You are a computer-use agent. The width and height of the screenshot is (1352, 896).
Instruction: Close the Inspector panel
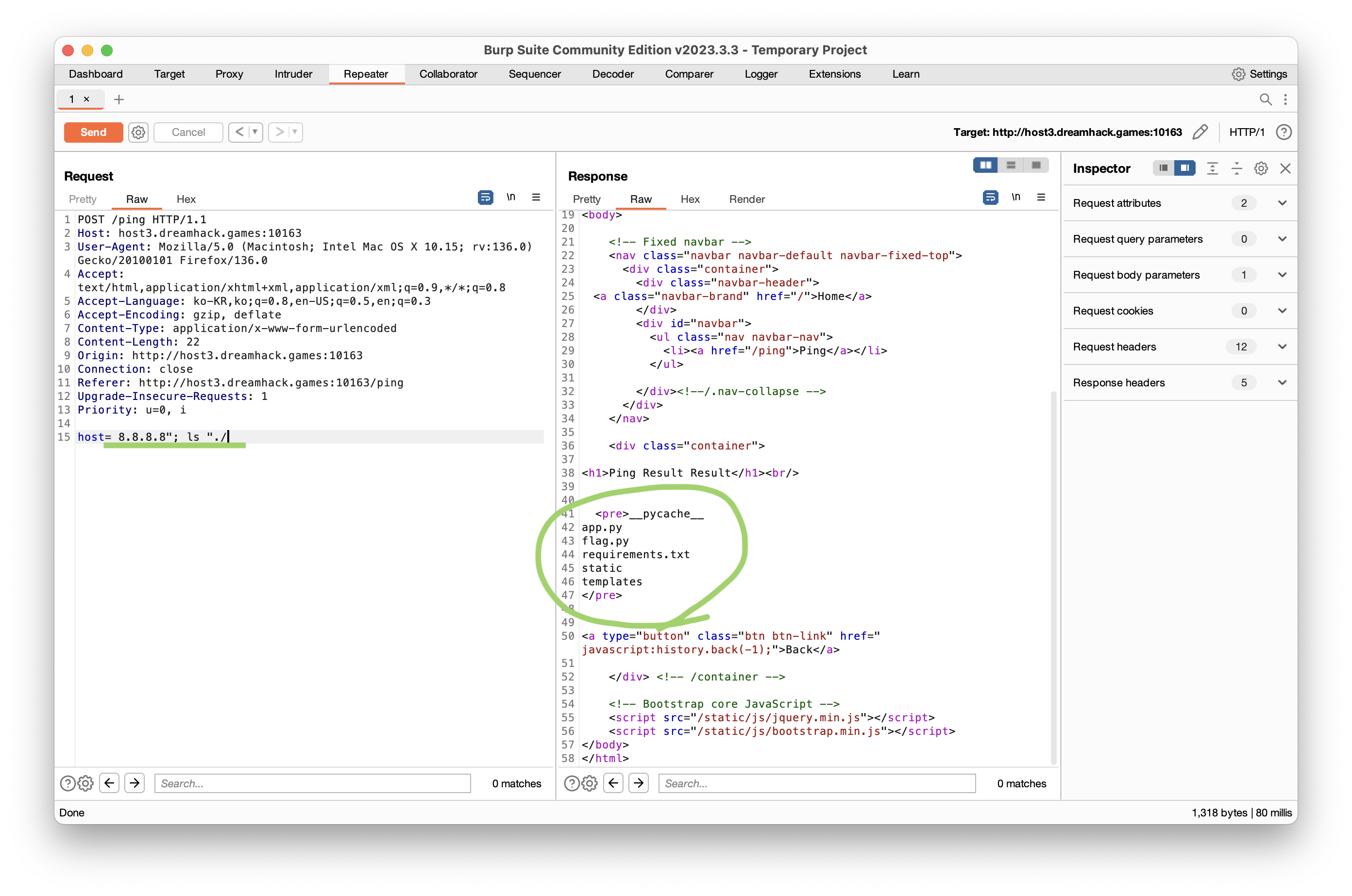[1285, 168]
